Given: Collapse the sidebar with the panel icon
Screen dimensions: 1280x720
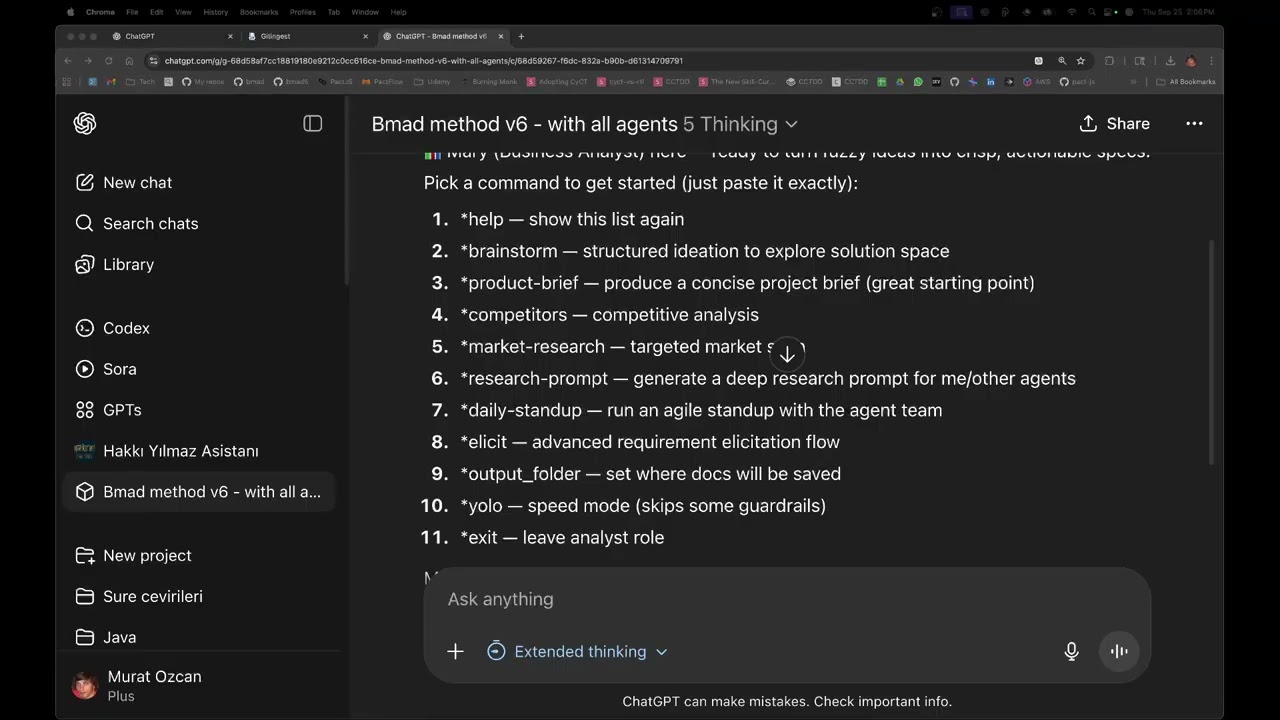Looking at the screenshot, I should coord(313,123).
